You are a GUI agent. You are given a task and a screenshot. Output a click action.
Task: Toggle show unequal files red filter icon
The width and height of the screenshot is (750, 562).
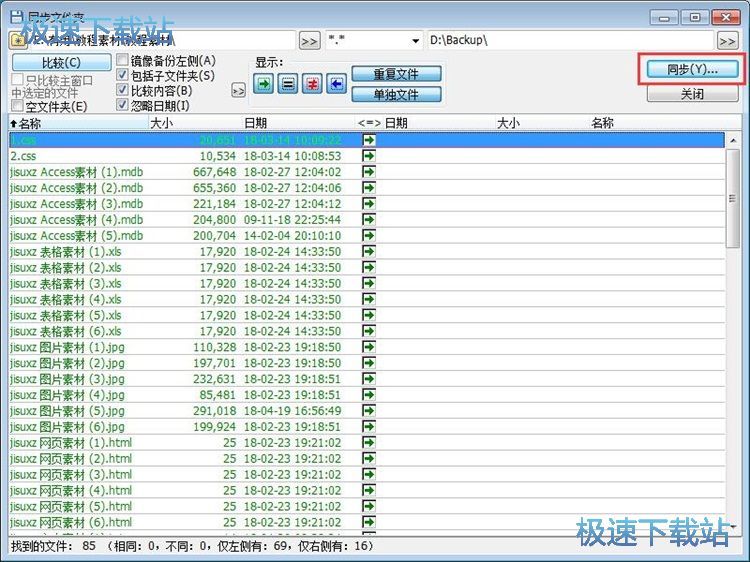click(312, 84)
